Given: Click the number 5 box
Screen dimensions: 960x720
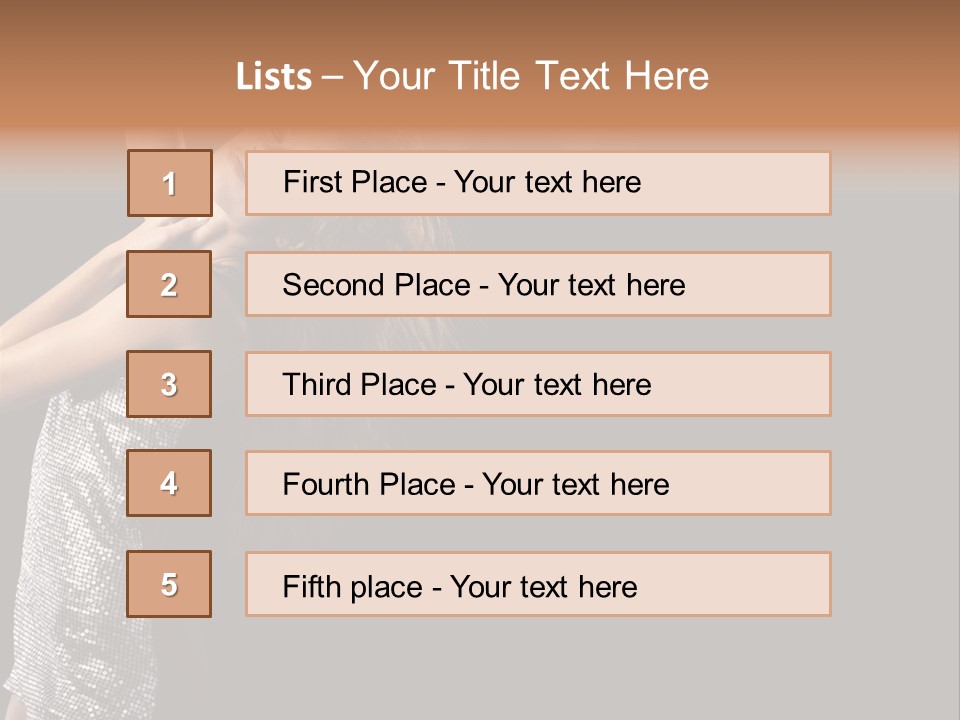Looking at the screenshot, I should click(170, 584).
